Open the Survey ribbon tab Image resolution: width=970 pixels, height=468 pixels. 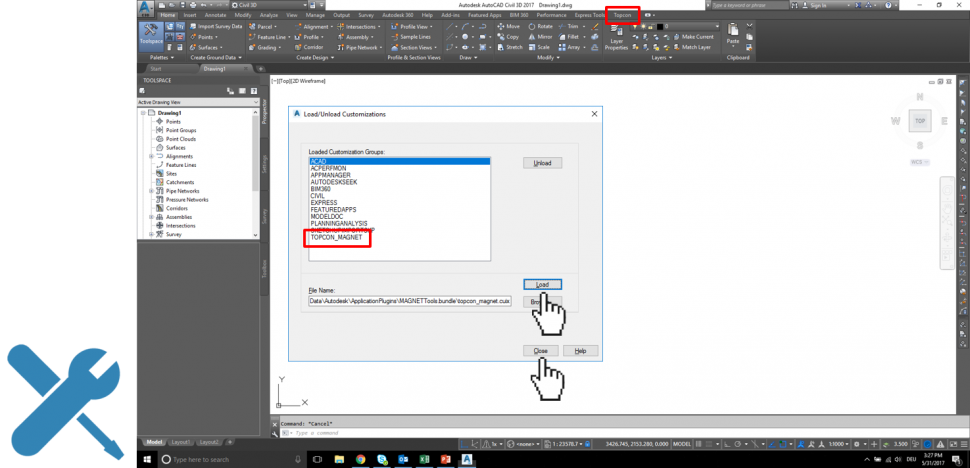point(366,14)
